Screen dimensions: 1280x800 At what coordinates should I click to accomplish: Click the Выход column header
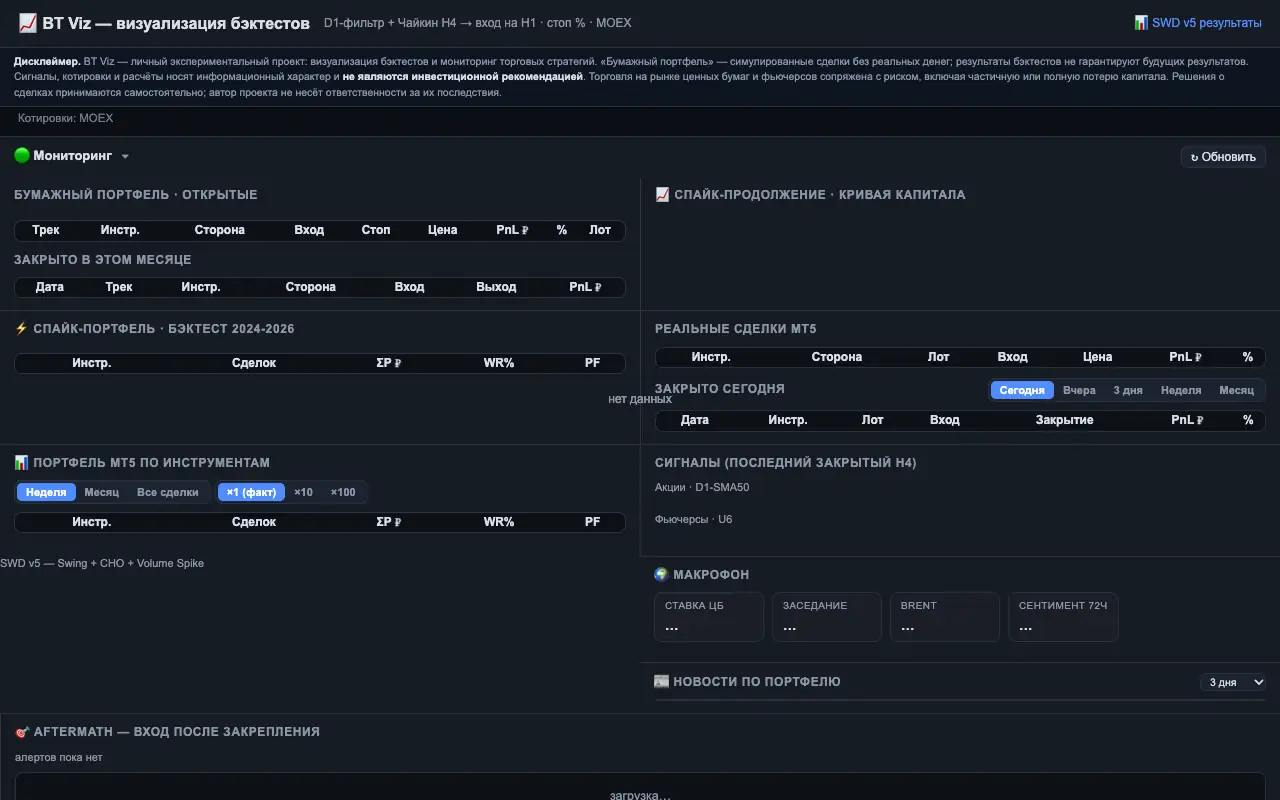click(x=496, y=287)
